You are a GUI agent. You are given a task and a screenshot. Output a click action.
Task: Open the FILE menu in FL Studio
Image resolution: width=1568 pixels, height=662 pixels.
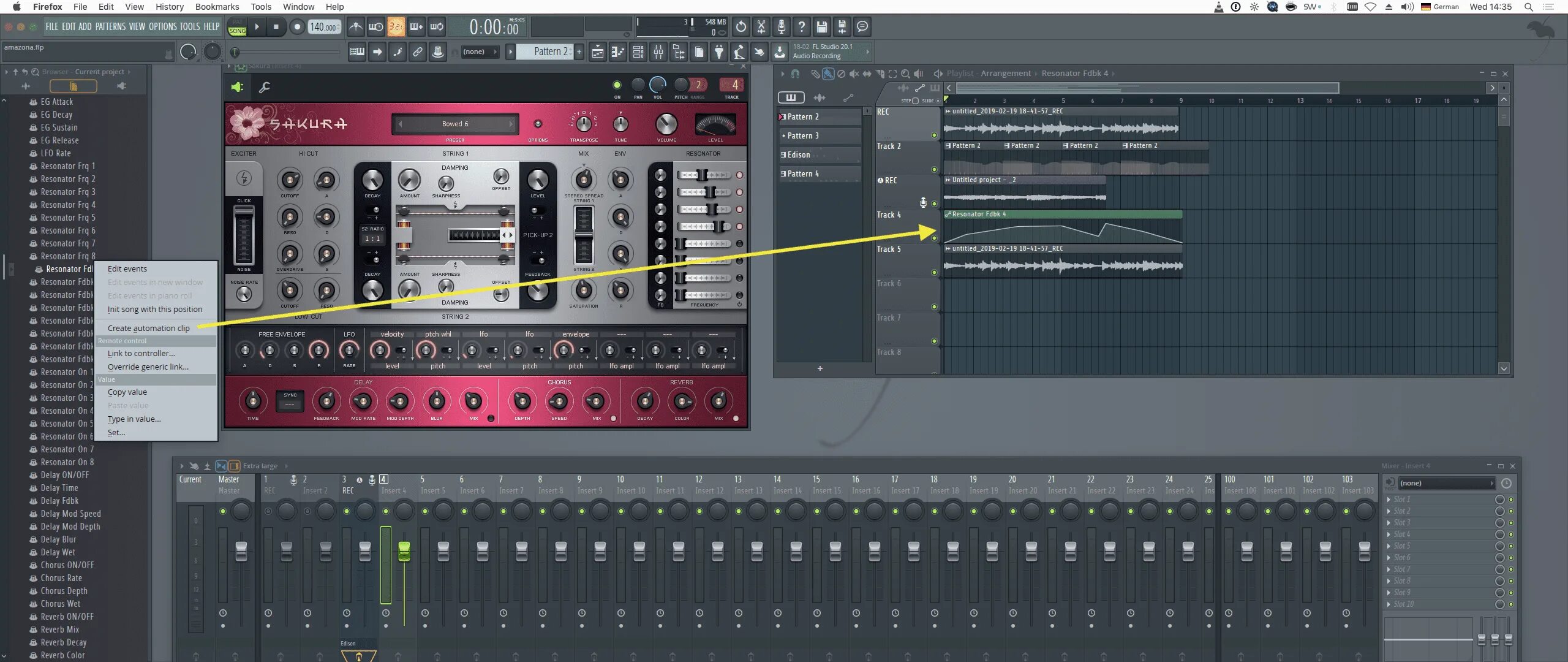pos(52,27)
